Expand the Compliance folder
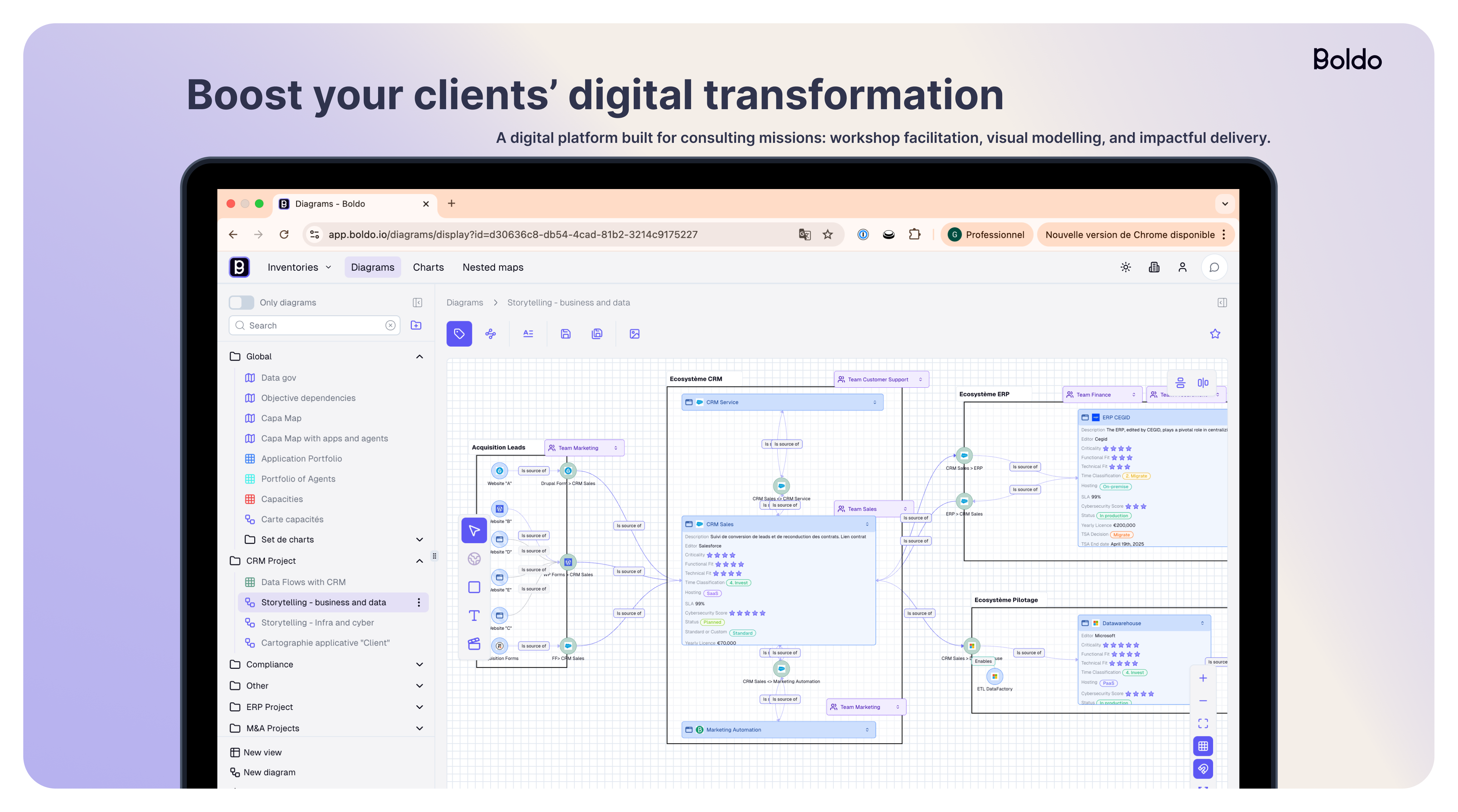This screenshot has width=1458, height=812. click(x=419, y=664)
